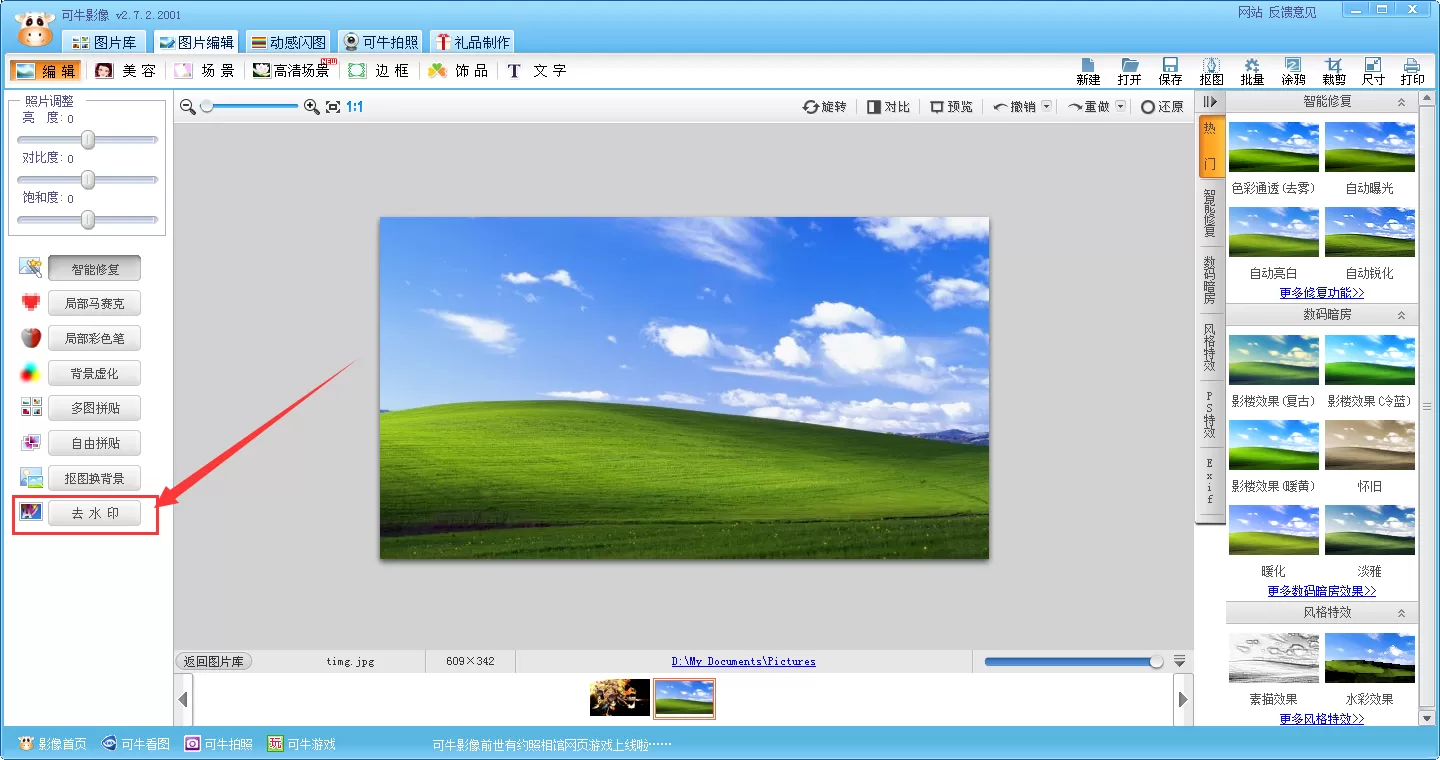This screenshot has width=1440, height=760.
Task: Click 还原 to restore original image
Action: [x=1162, y=106]
